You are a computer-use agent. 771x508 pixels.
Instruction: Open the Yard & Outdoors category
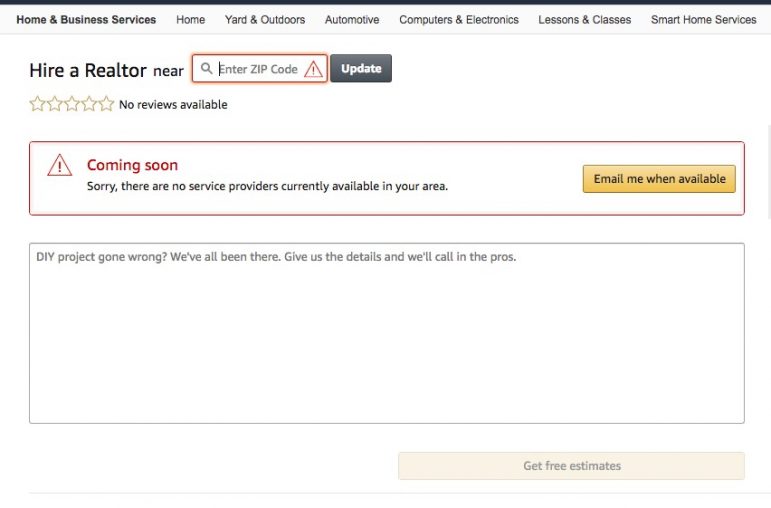click(x=265, y=20)
